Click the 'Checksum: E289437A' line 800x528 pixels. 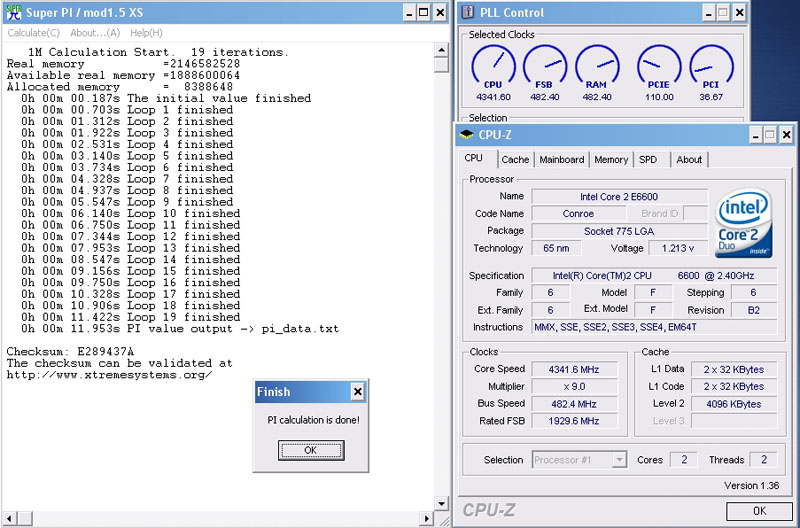tap(70, 351)
